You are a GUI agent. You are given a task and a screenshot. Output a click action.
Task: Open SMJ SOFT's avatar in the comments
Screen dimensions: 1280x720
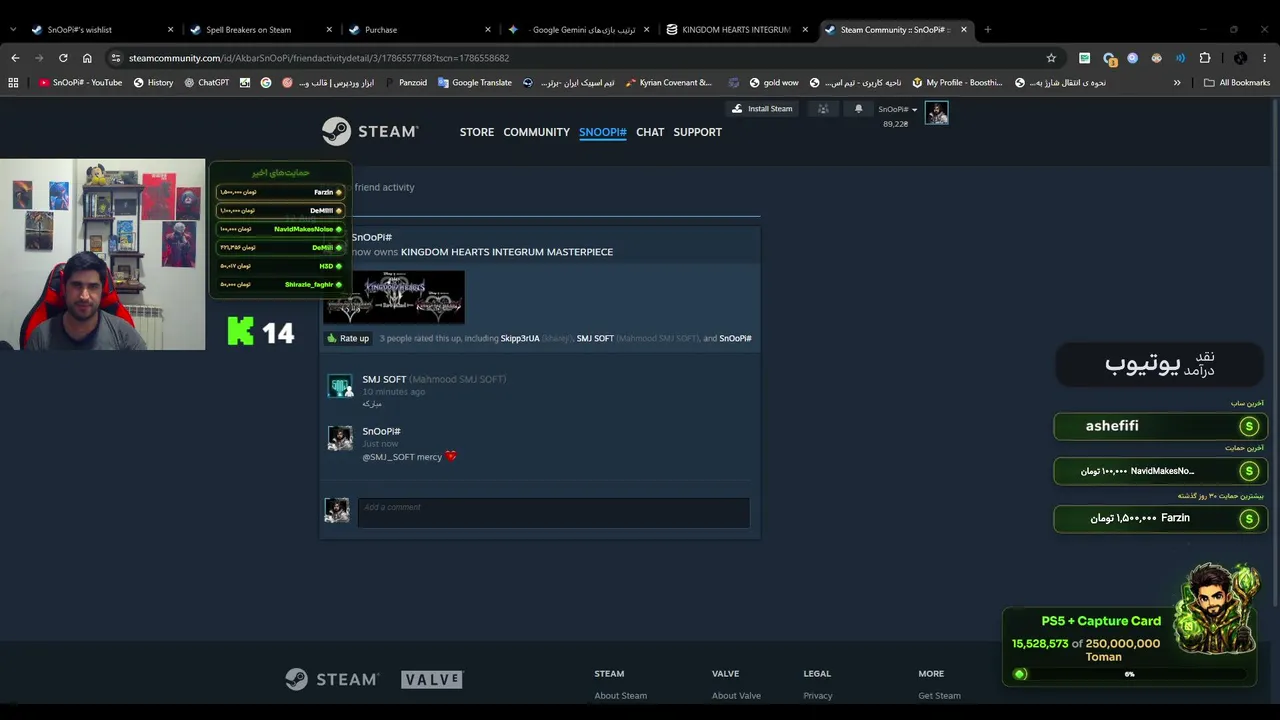[340, 386]
